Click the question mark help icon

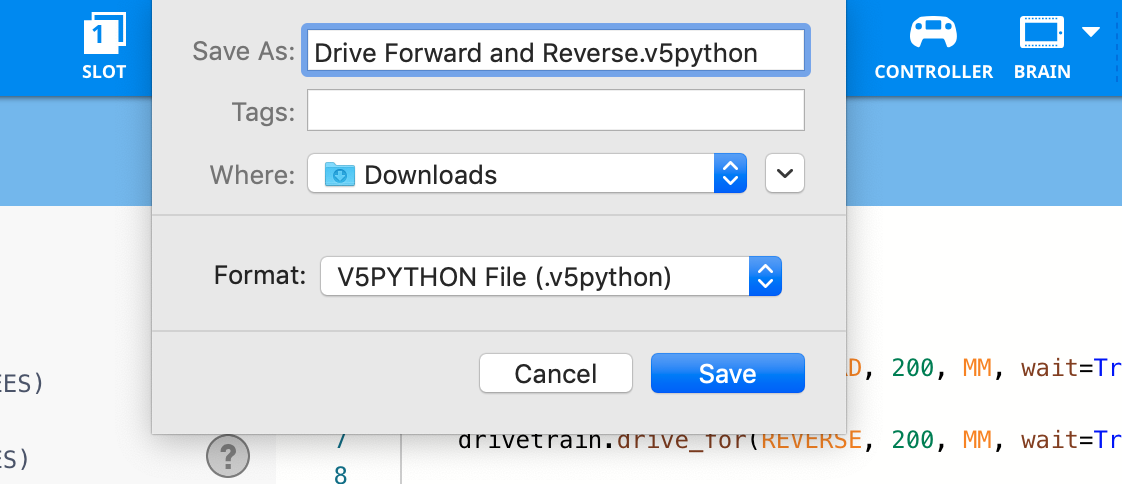click(x=227, y=457)
